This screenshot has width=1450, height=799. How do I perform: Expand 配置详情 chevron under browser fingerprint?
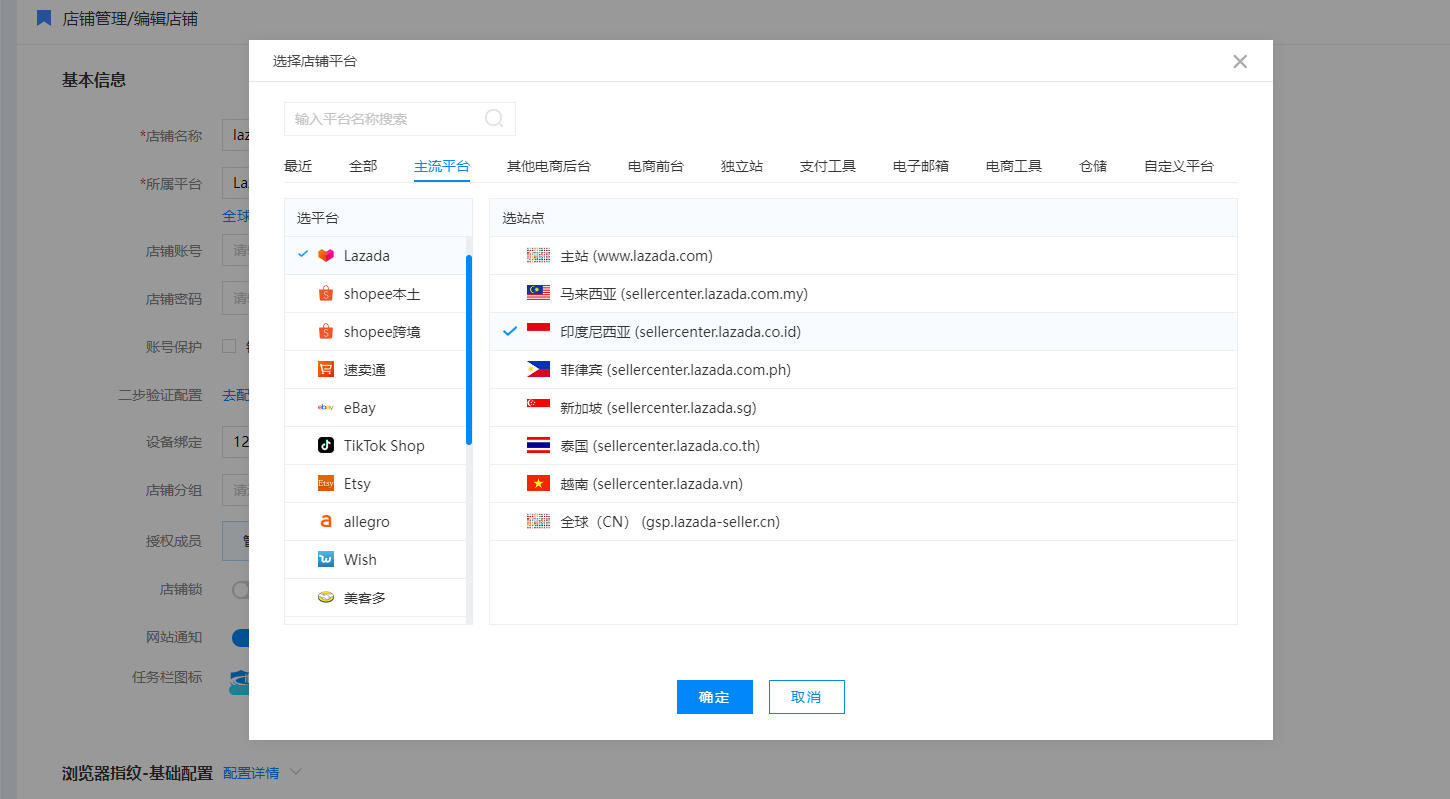[x=295, y=772]
